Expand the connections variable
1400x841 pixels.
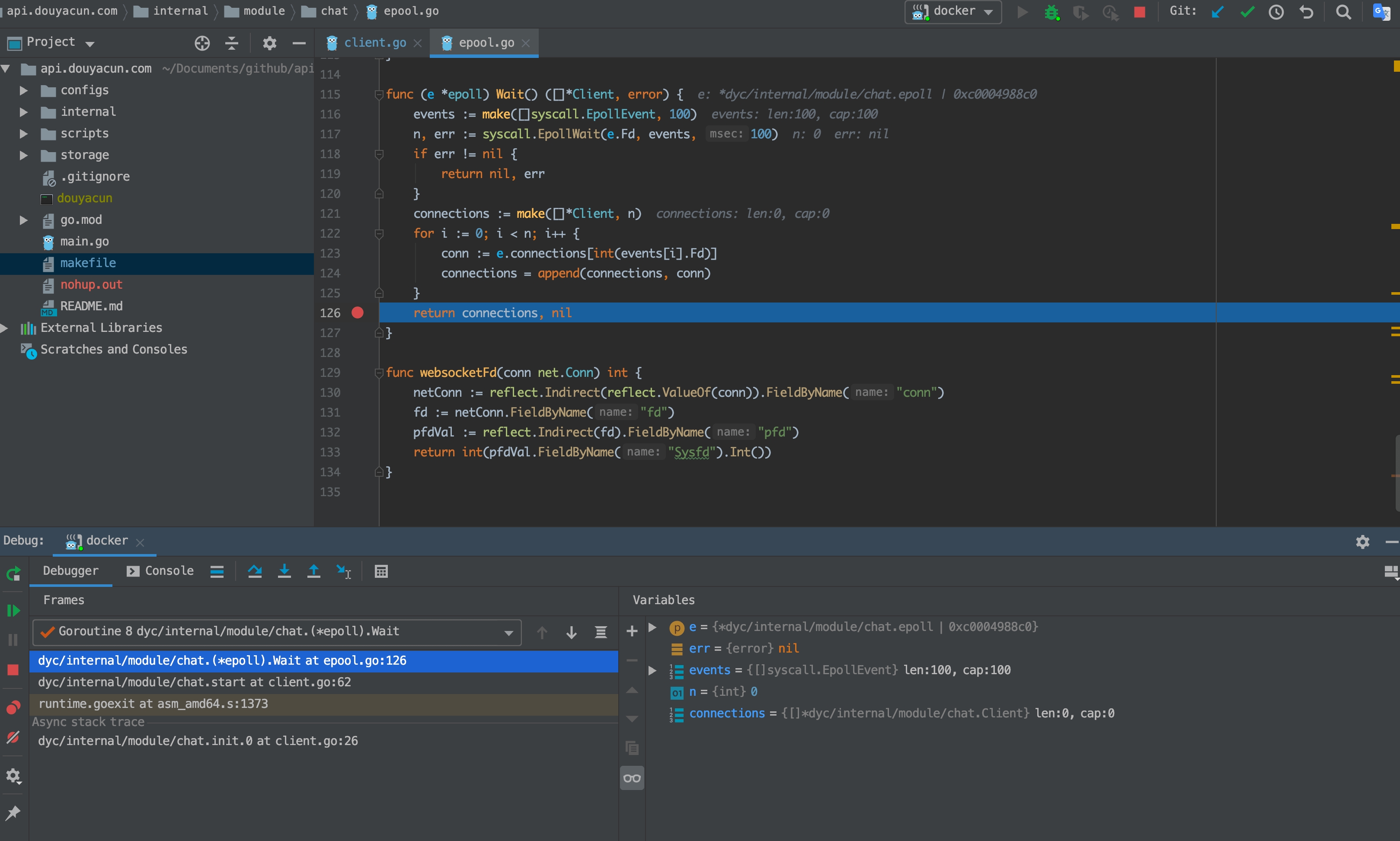click(x=652, y=713)
